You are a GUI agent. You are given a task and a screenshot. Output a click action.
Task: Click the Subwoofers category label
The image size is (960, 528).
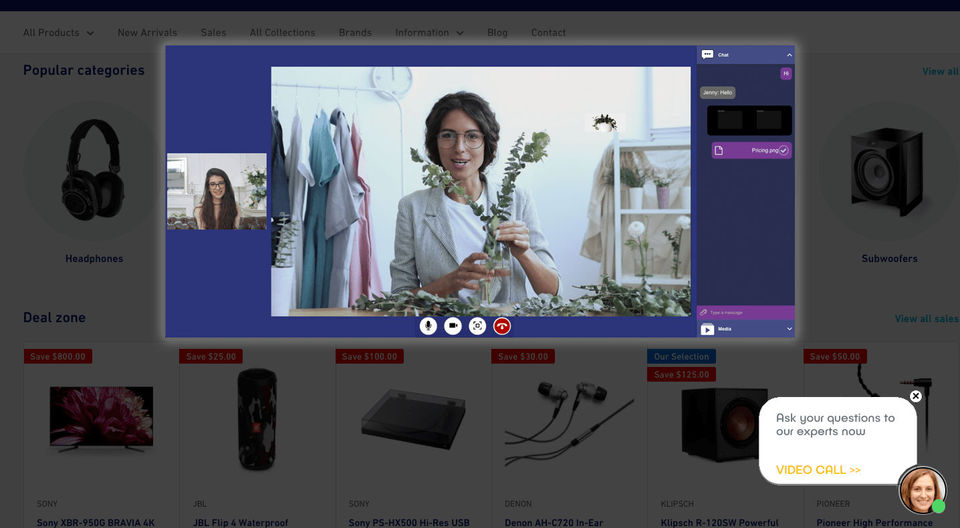[889, 258]
